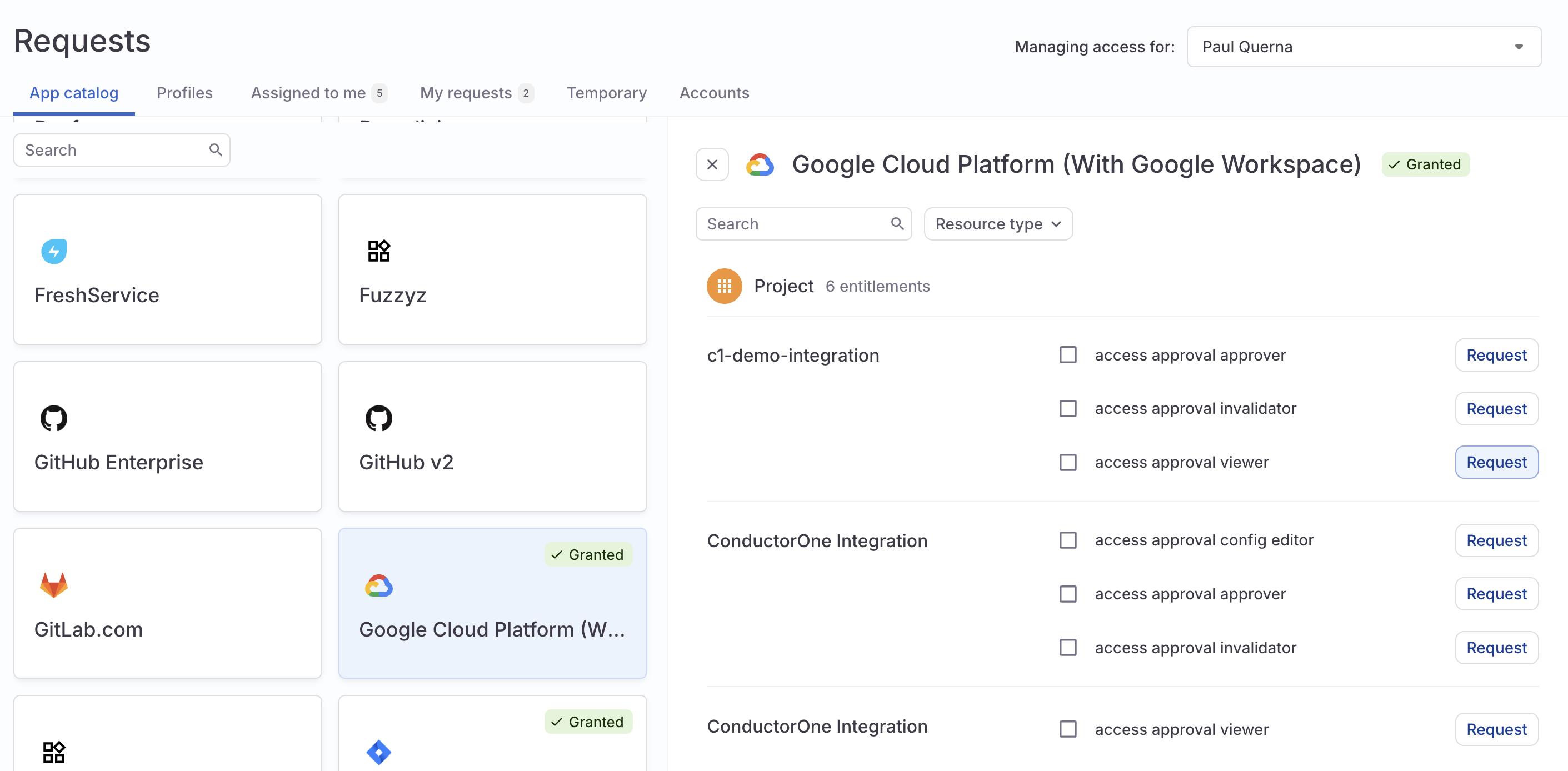This screenshot has width=1568, height=771.
Task: Request access approval config editor entitlement
Action: tap(1496, 540)
